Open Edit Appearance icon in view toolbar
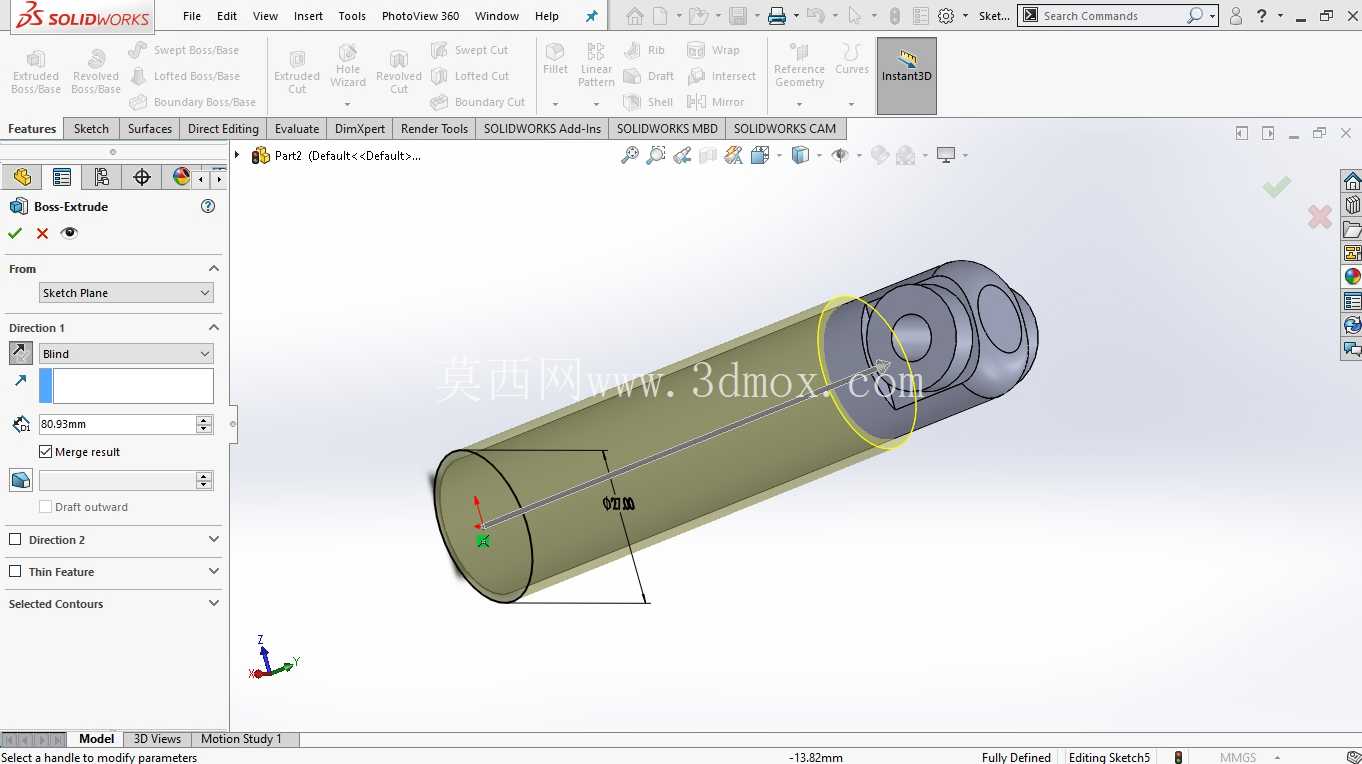 pyautogui.click(x=880, y=155)
